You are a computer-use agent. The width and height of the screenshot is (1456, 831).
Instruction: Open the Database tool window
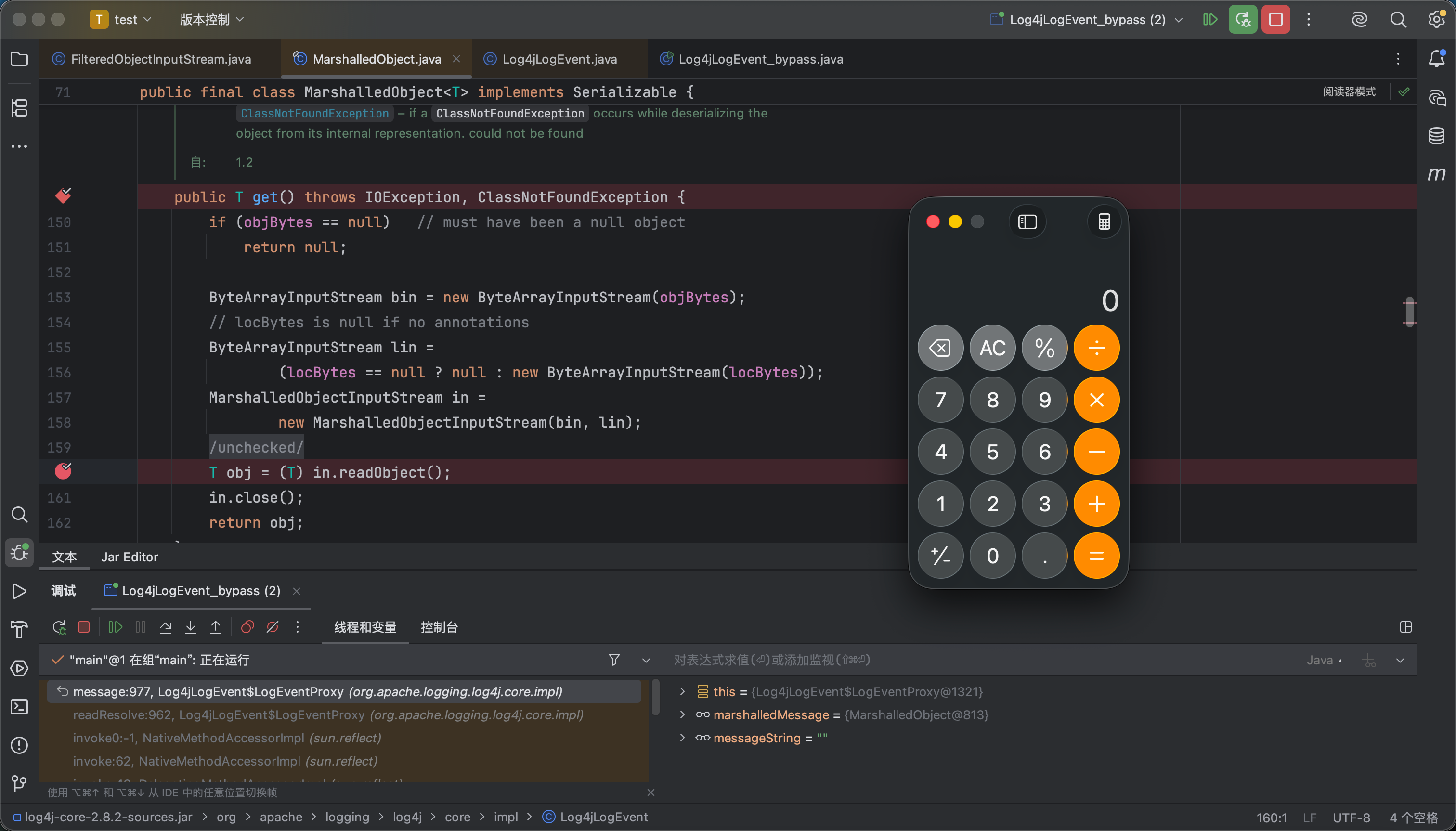tap(1437, 136)
